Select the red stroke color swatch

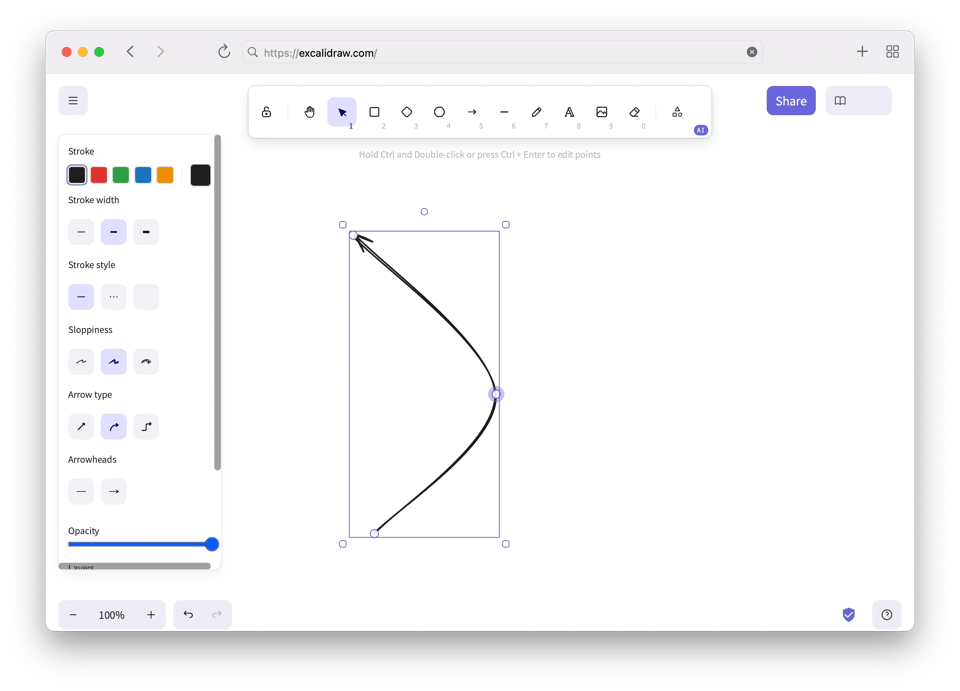[99, 174]
